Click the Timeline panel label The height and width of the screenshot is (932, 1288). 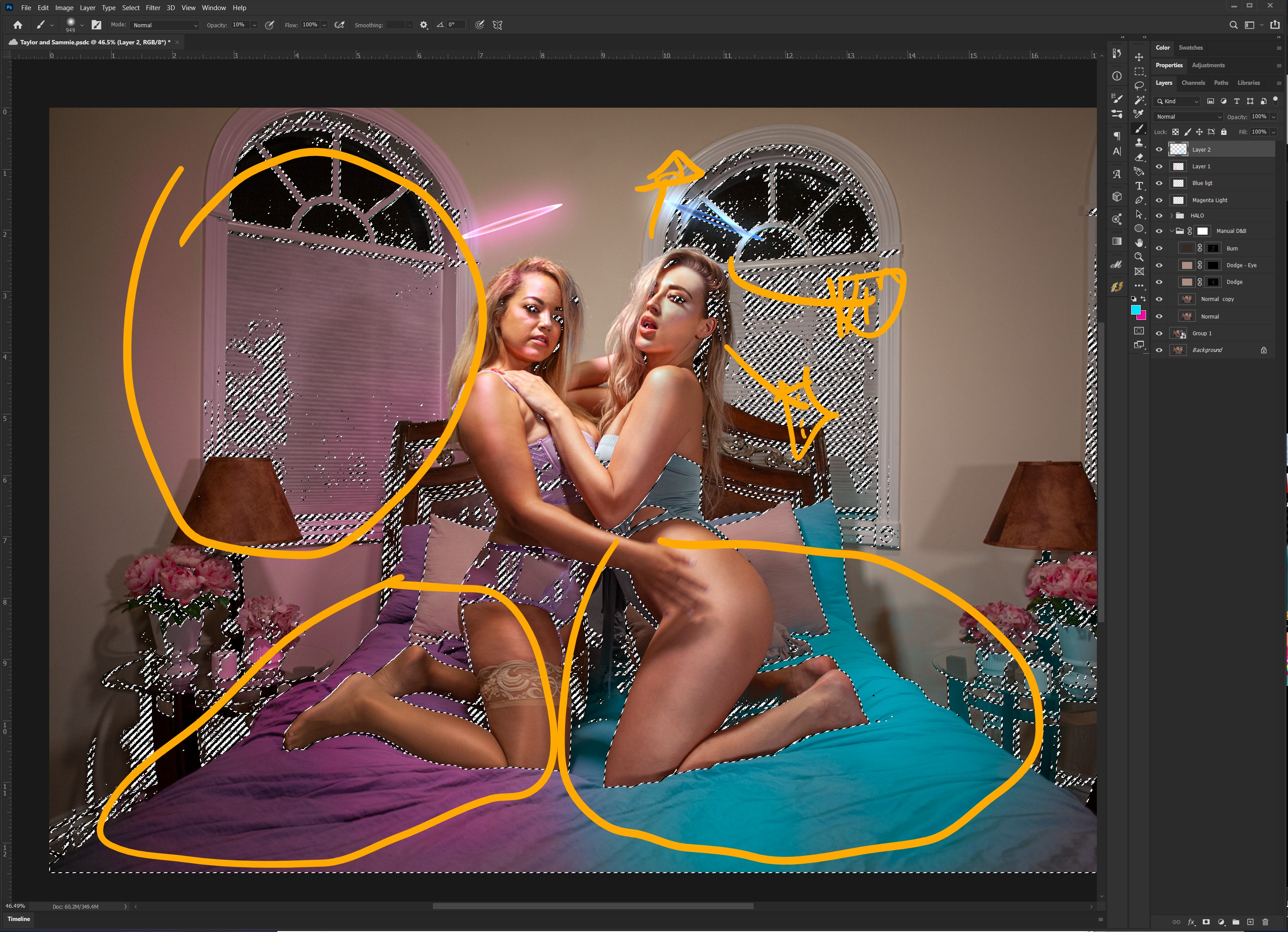(x=19, y=919)
